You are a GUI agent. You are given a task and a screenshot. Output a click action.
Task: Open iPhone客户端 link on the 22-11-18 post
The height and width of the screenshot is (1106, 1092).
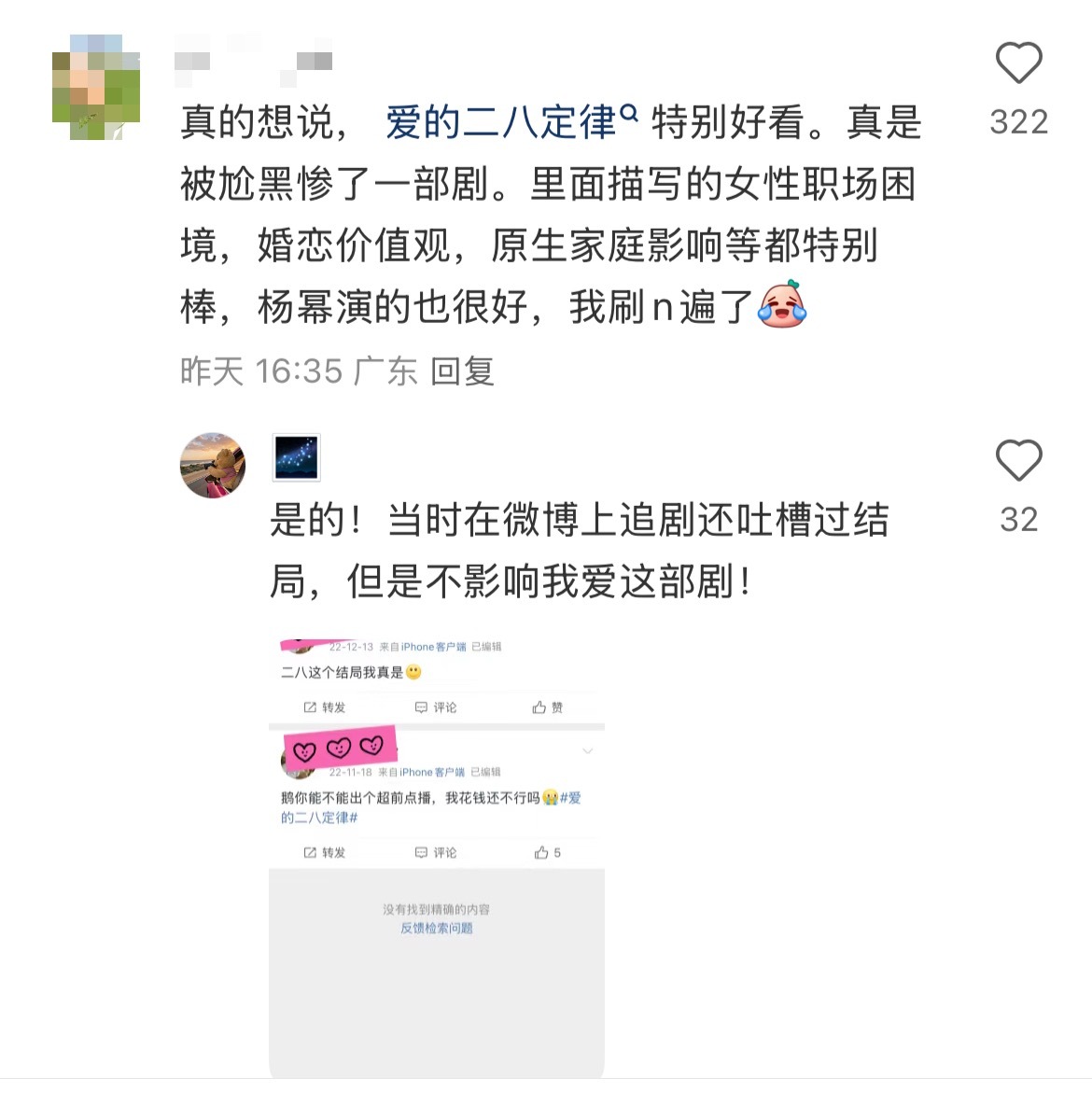click(432, 773)
